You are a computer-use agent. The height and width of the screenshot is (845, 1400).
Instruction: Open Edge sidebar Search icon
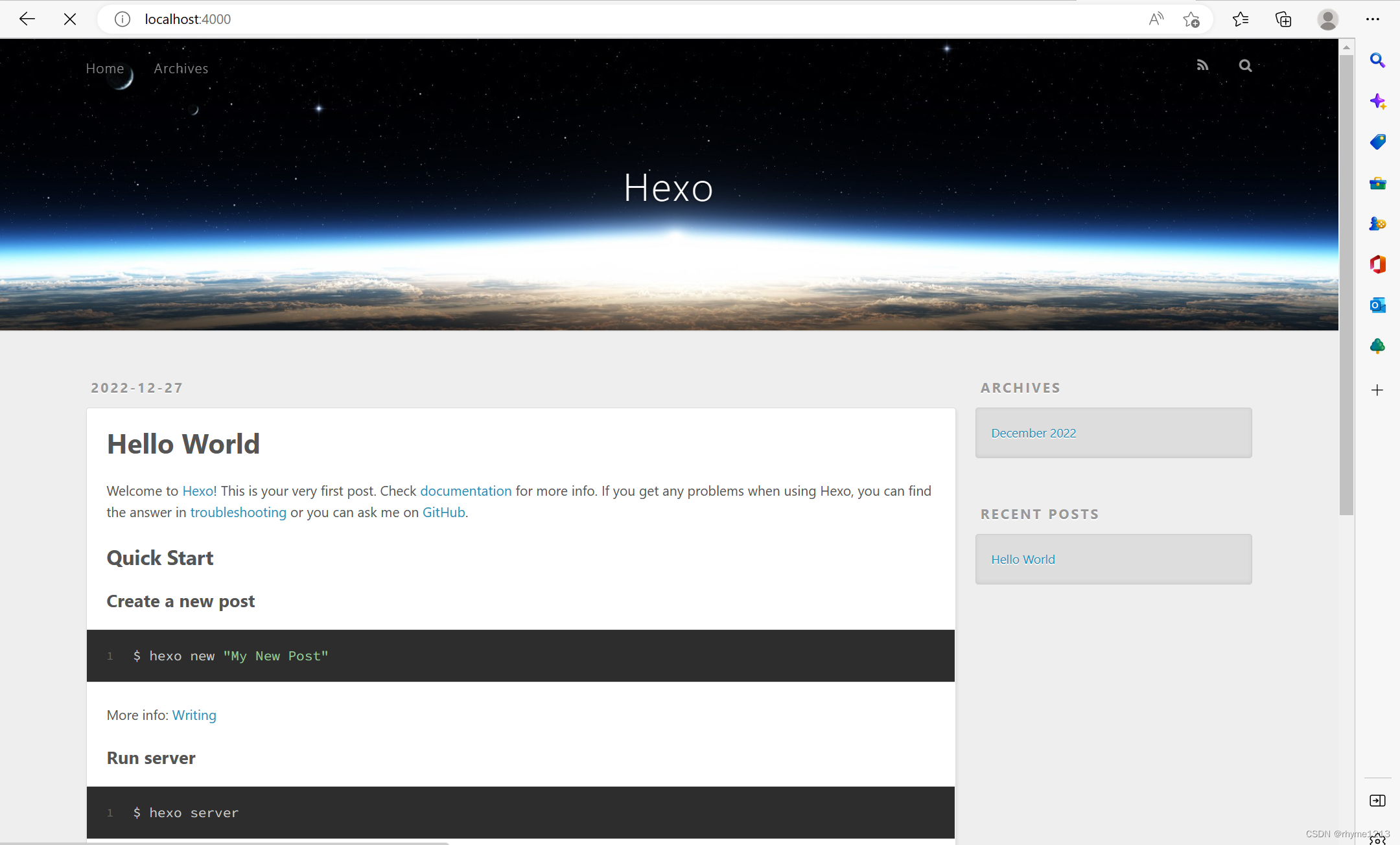[1377, 60]
